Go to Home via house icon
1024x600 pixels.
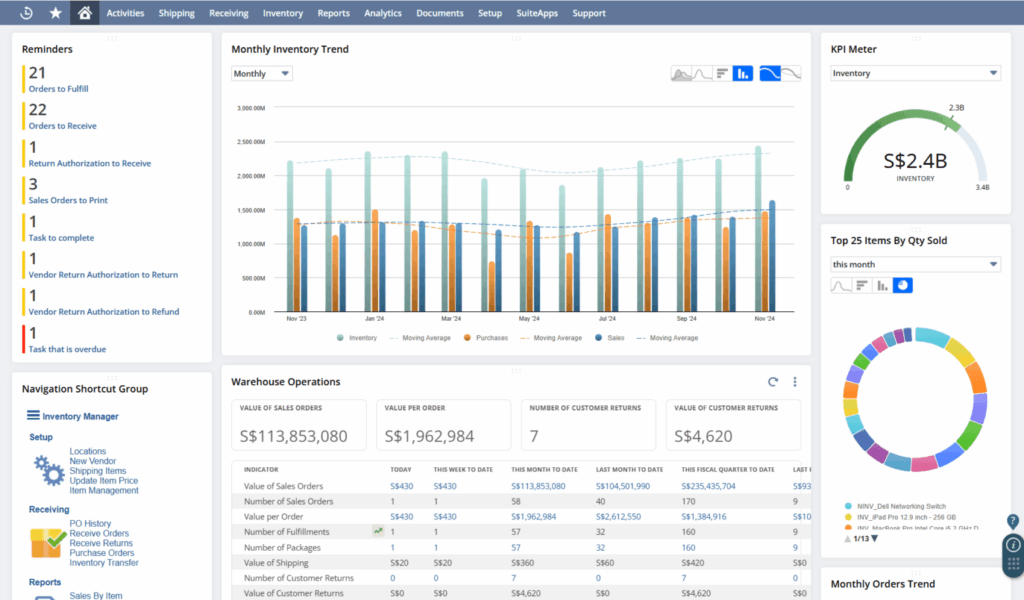[85, 13]
